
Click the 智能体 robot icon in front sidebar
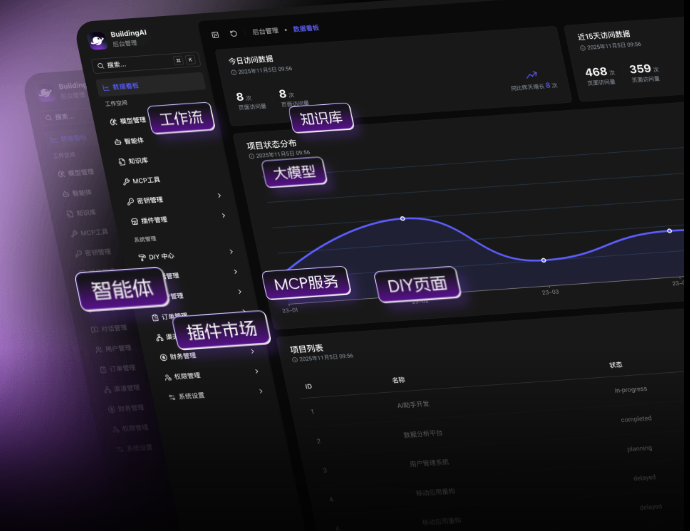point(117,142)
